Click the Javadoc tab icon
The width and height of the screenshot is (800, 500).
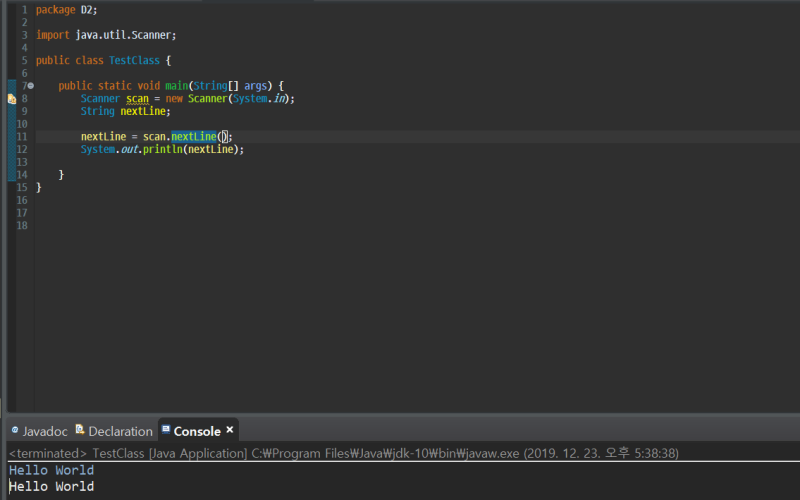click(15, 431)
